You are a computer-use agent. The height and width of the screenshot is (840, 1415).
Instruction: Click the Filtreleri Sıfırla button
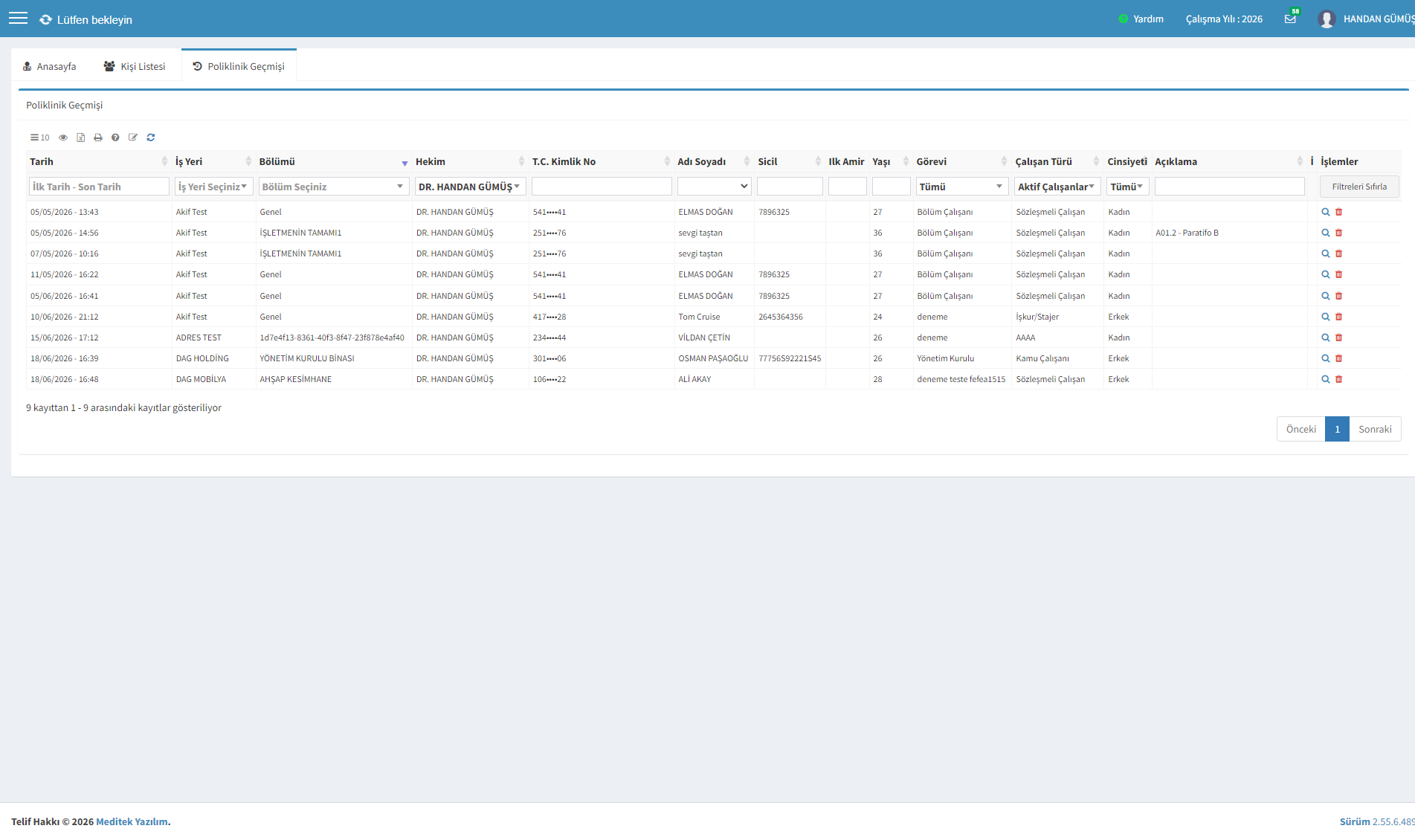(x=1359, y=187)
